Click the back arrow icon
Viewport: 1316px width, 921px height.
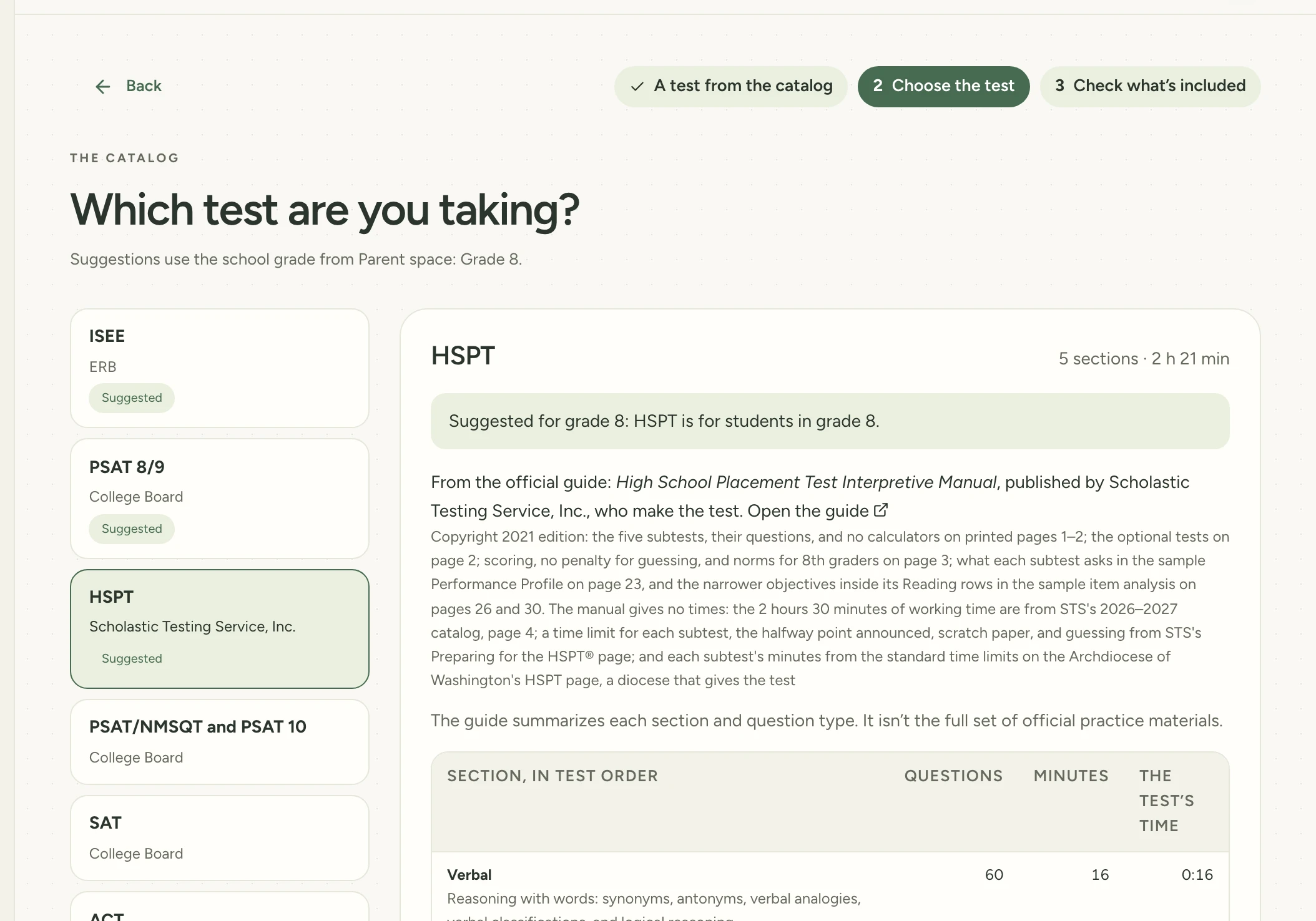[x=103, y=87]
